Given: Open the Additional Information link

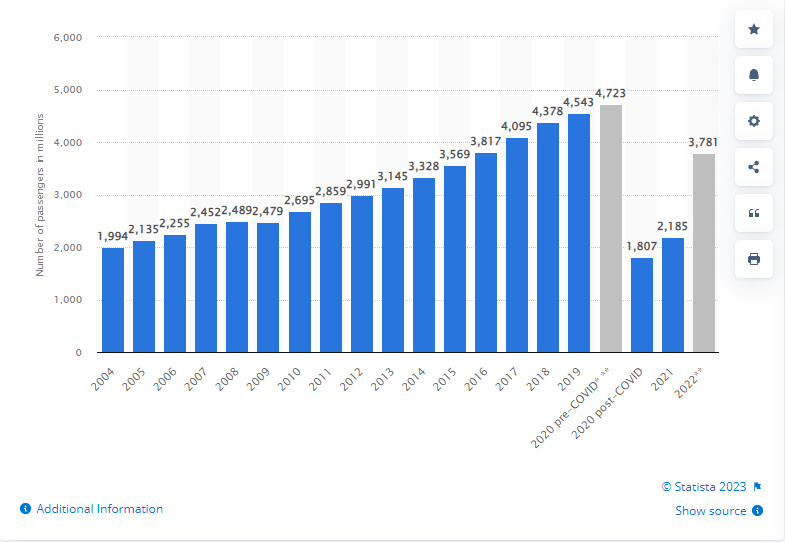Looking at the screenshot, I should tap(100, 509).
